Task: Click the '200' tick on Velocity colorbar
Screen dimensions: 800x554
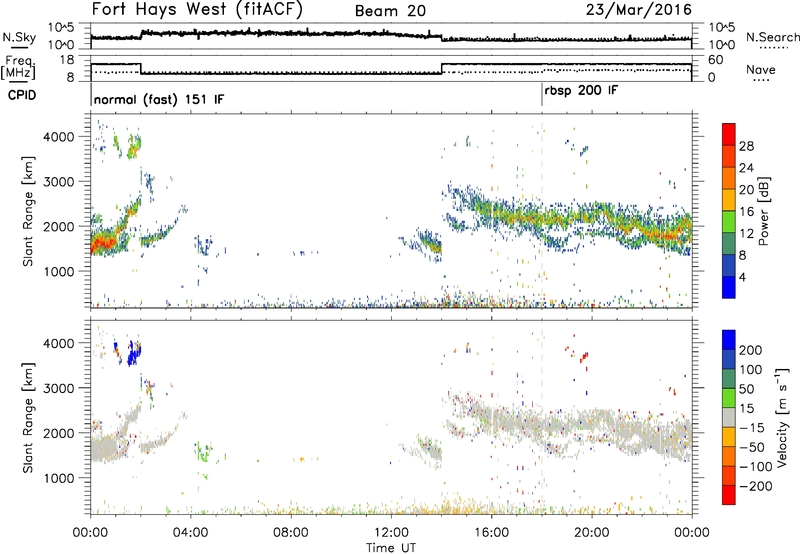Action: point(751,350)
